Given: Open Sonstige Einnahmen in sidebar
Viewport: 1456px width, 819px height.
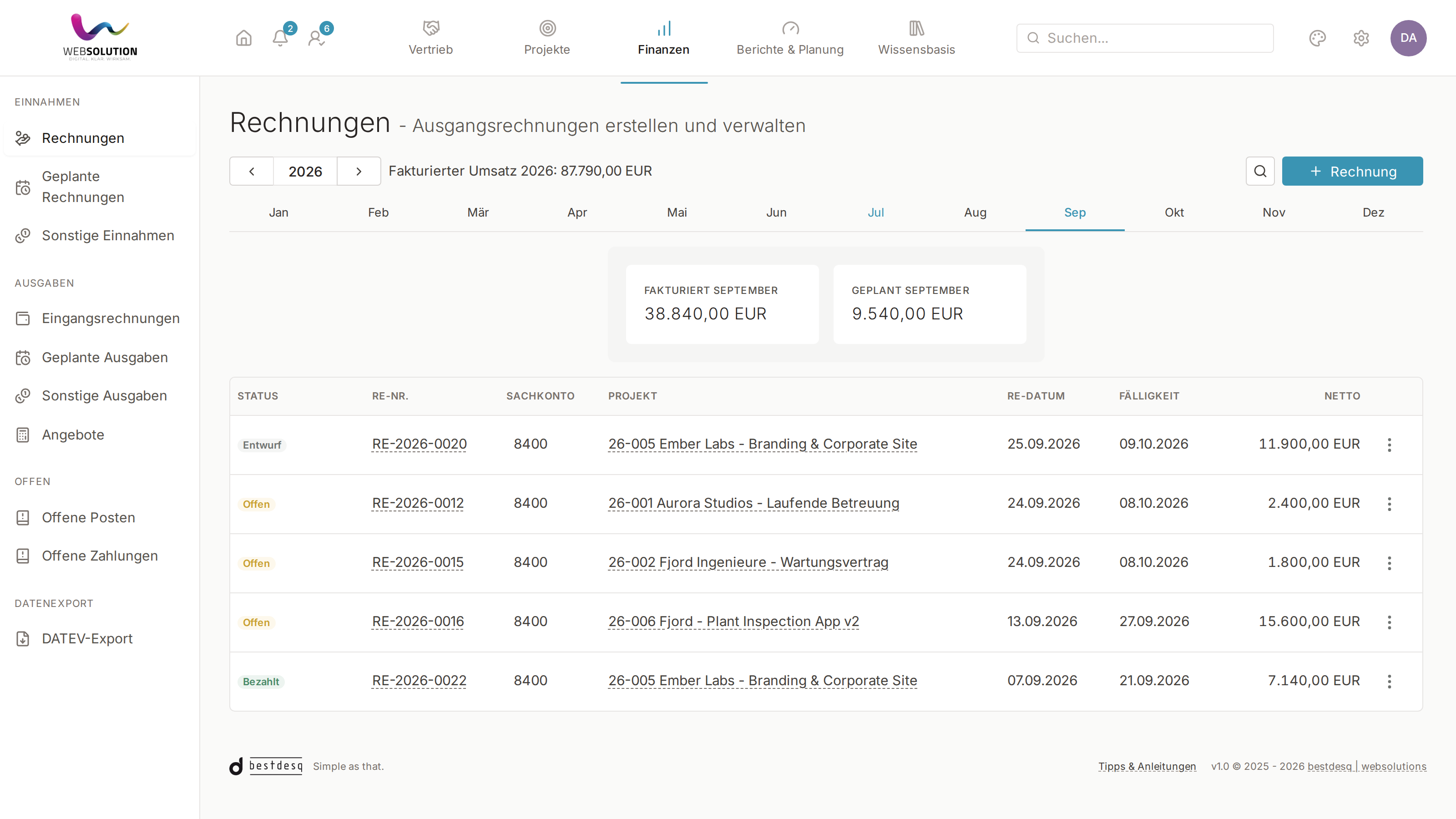Looking at the screenshot, I should 100,236.
